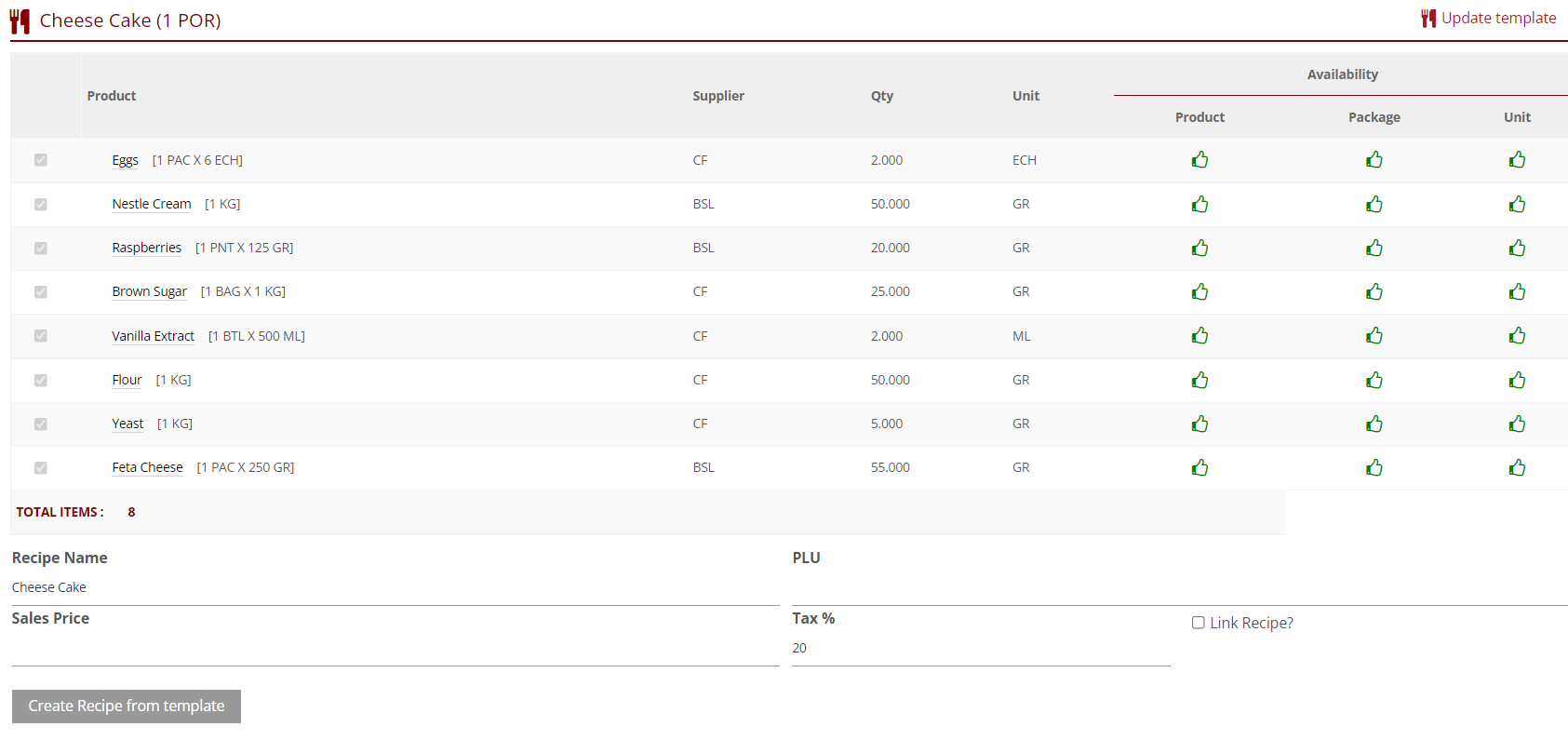Focus the Sales Price input field
This screenshot has width=1568, height=740.
tap(395, 649)
